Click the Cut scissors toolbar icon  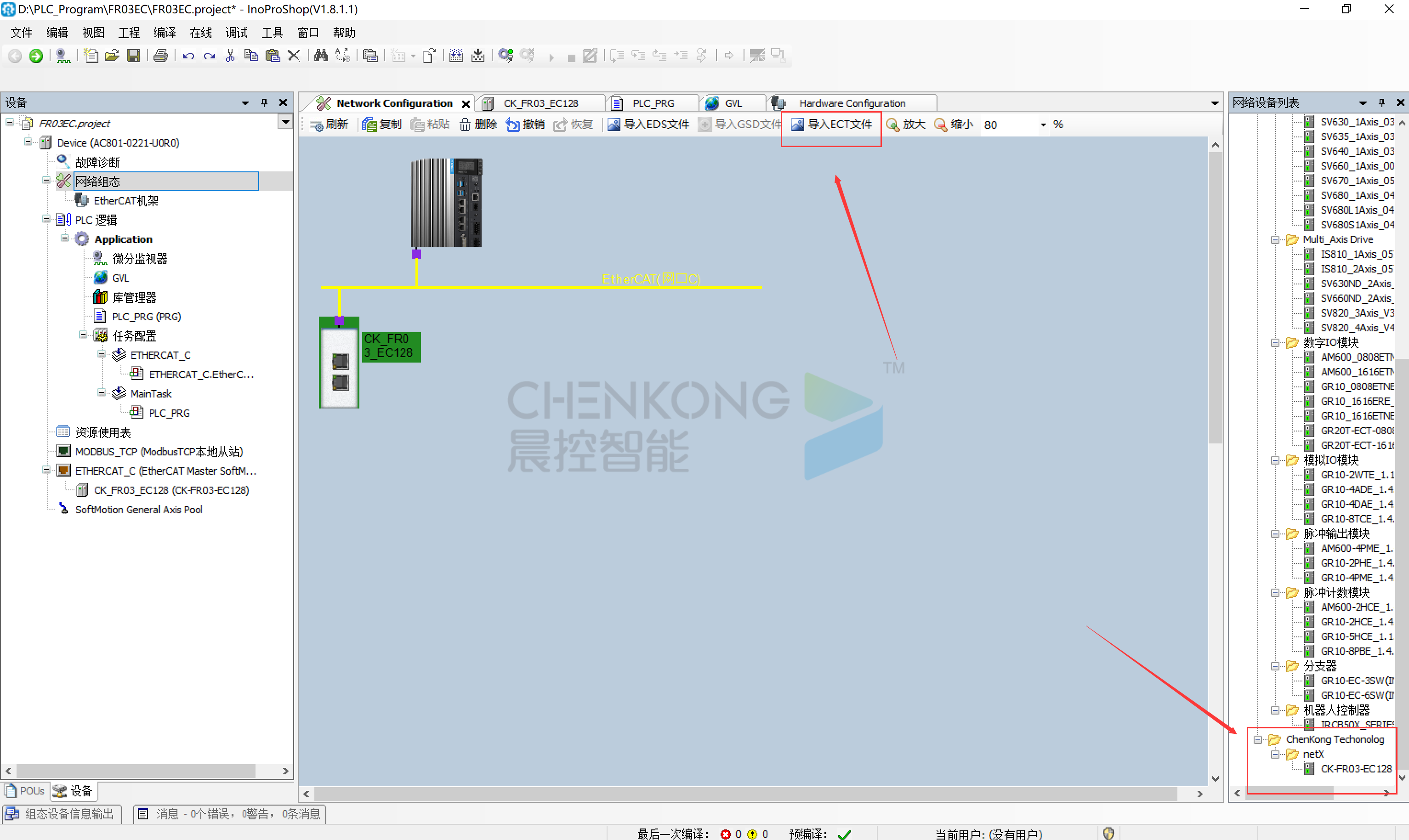[x=230, y=56]
